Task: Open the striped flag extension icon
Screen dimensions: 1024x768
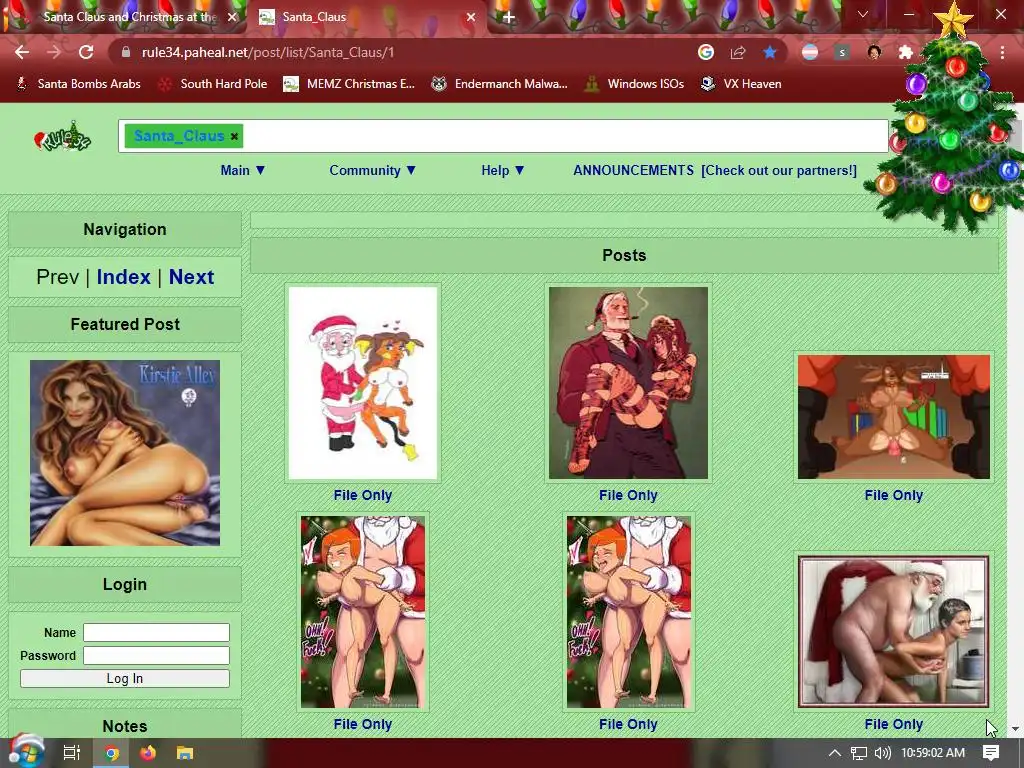Action: pos(810,52)
